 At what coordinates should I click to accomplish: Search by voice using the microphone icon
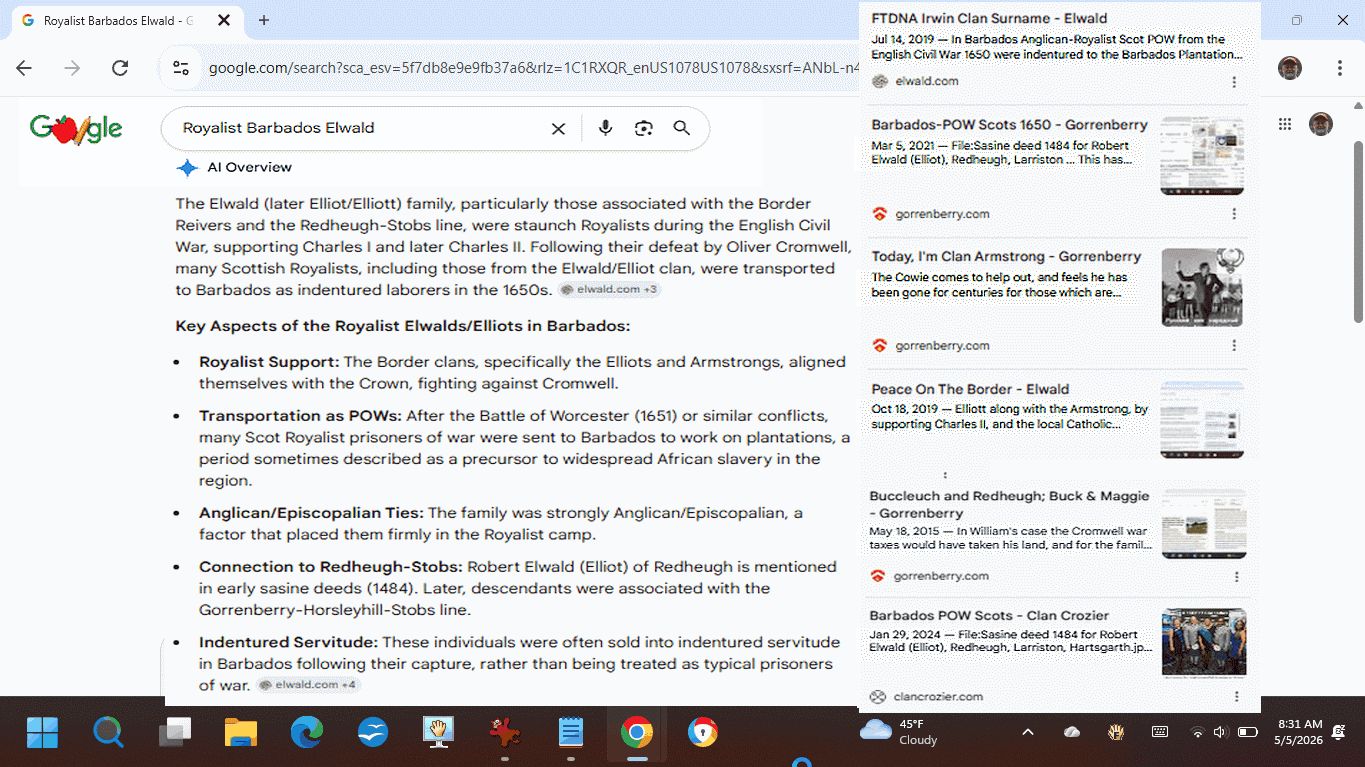pos(605,128)
